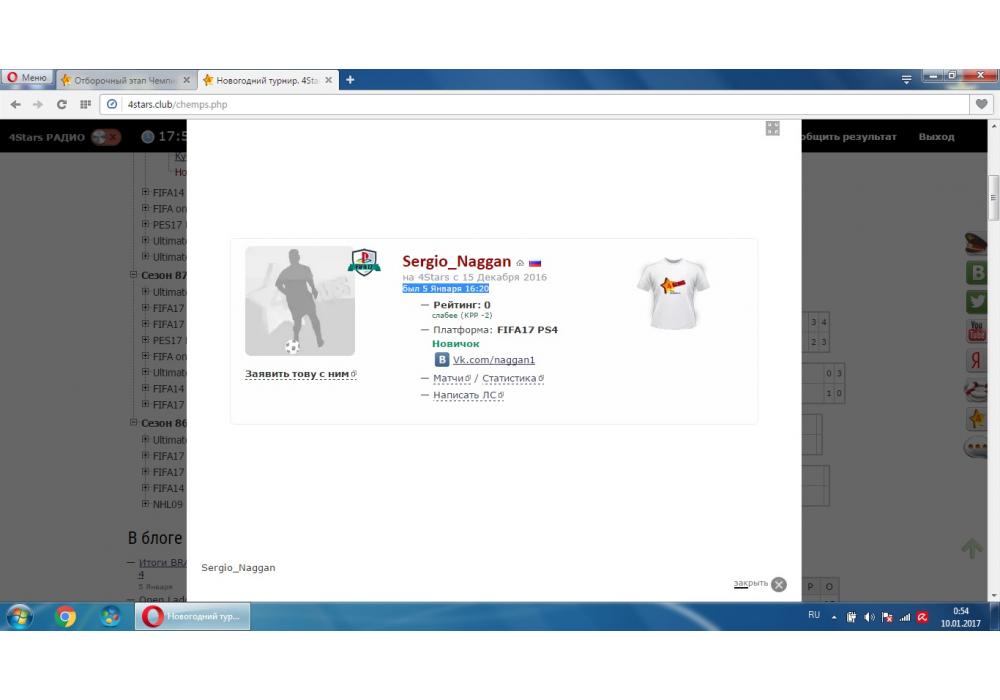Expand the NHL09 tree item
This screenshot has width=1000, height=700.
[x=145, y=504]
